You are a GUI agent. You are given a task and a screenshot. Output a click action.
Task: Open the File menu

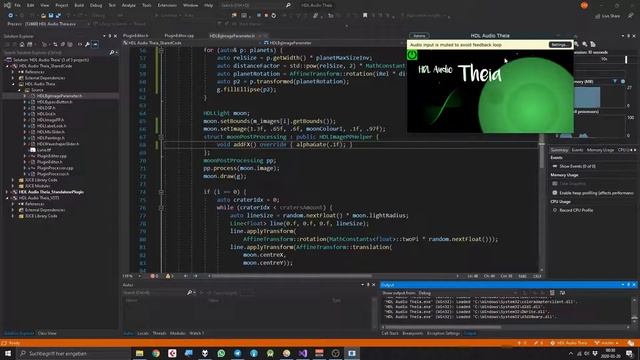17,5
